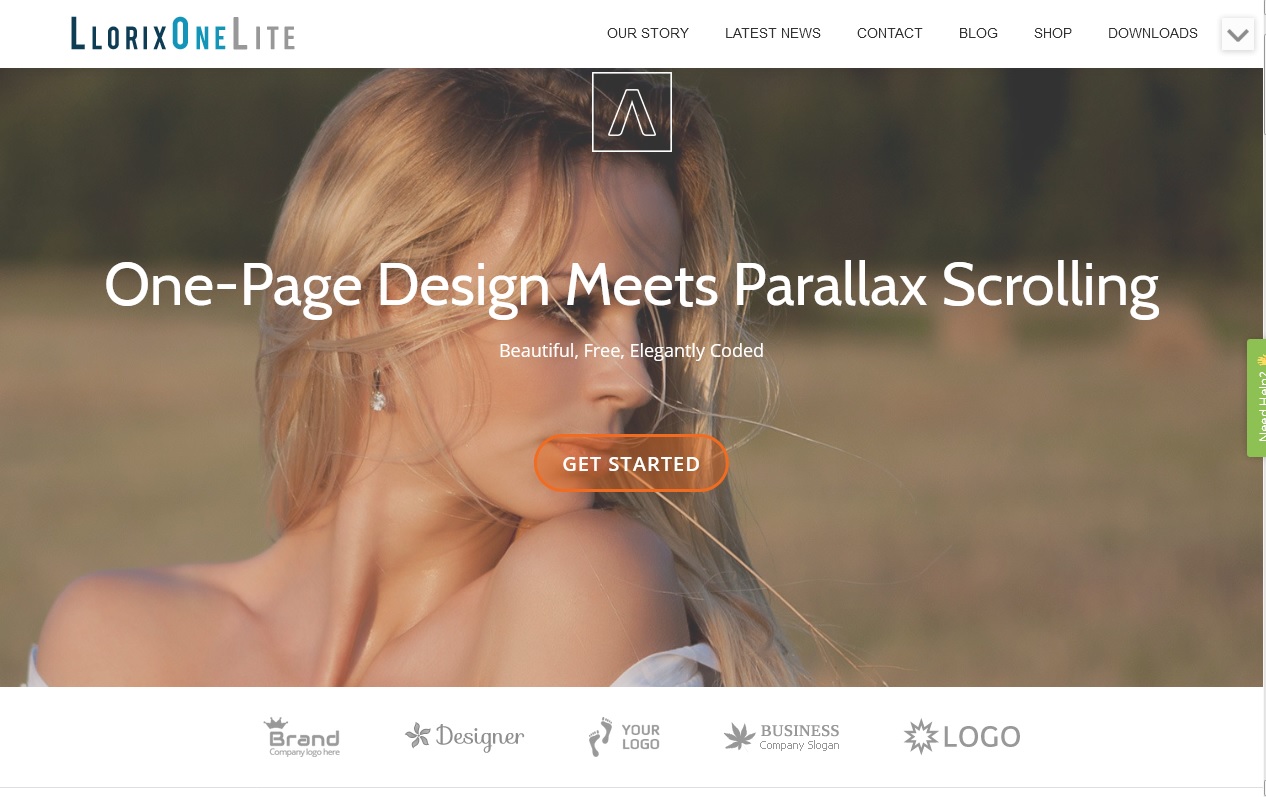Screen dimensions: 1266x797
Task: Click the Llorix One Lite site logo
Action: [183, 34]
